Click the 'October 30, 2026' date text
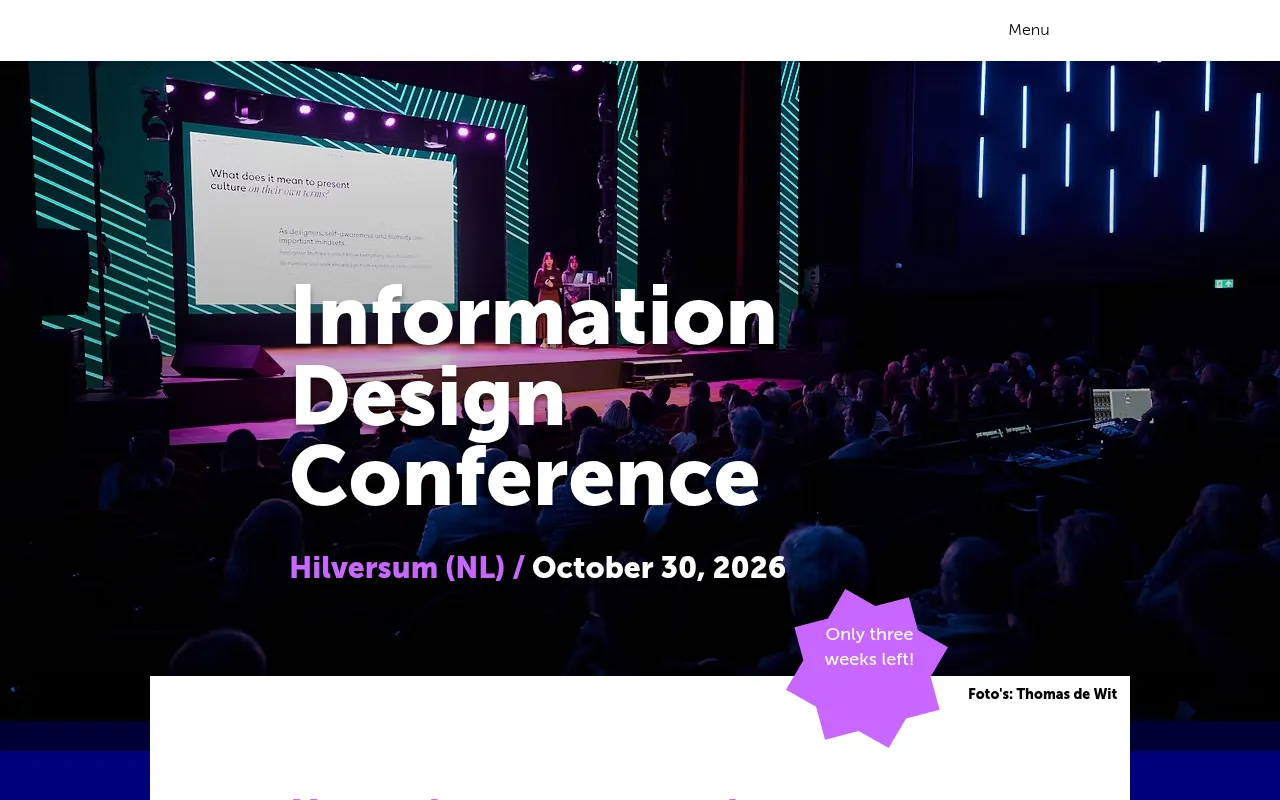 pos(659,568)
